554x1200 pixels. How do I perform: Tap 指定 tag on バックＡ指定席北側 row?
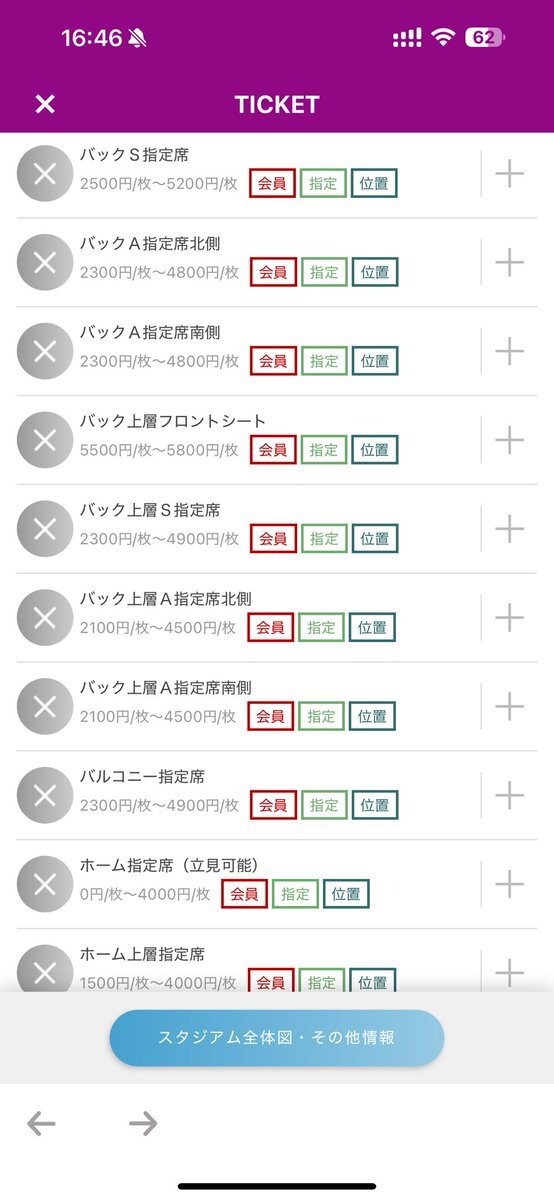coord(324,272)
